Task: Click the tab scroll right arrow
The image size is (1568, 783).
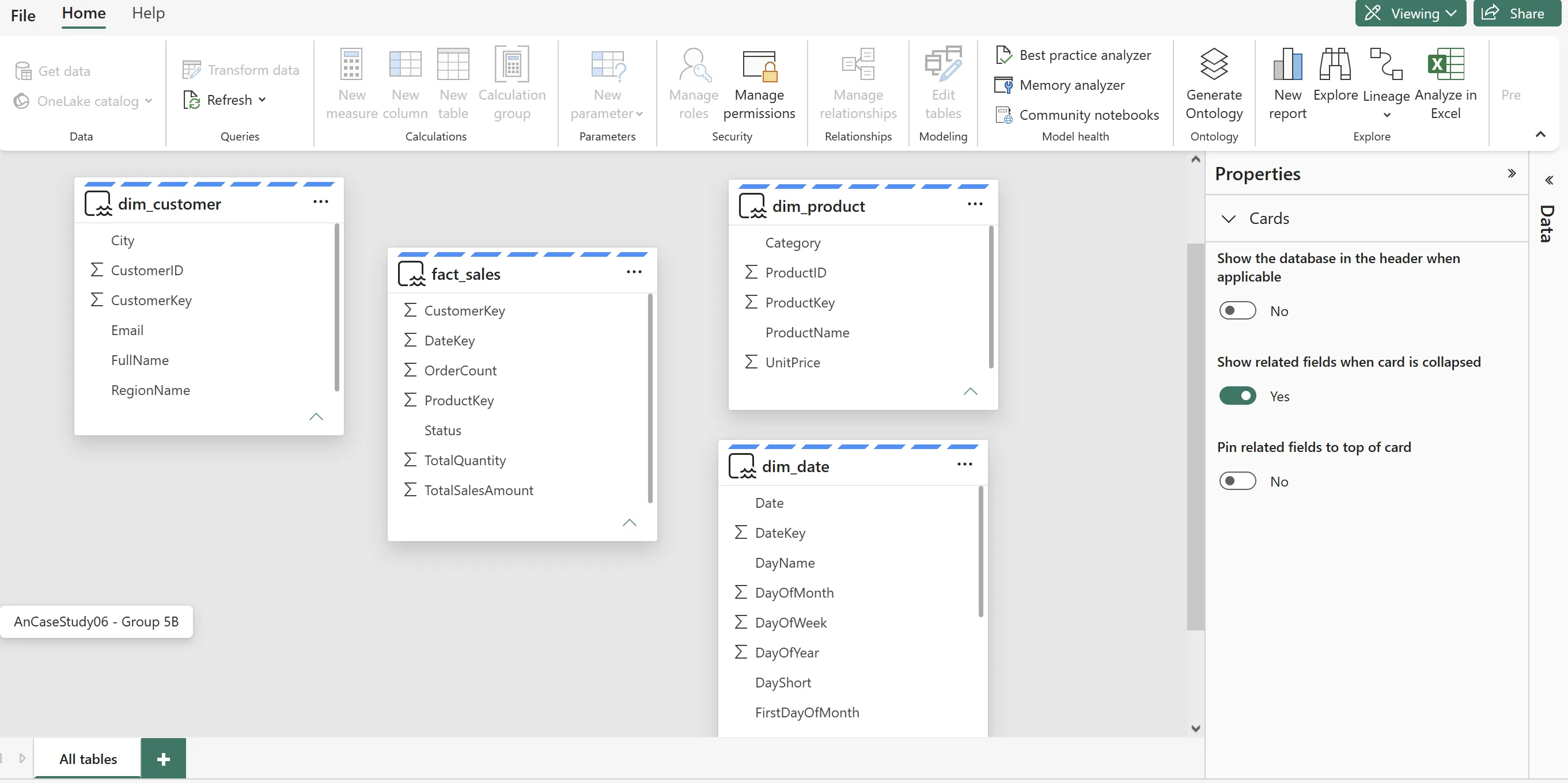Action: pyautogui.click(x=22, y=758)
